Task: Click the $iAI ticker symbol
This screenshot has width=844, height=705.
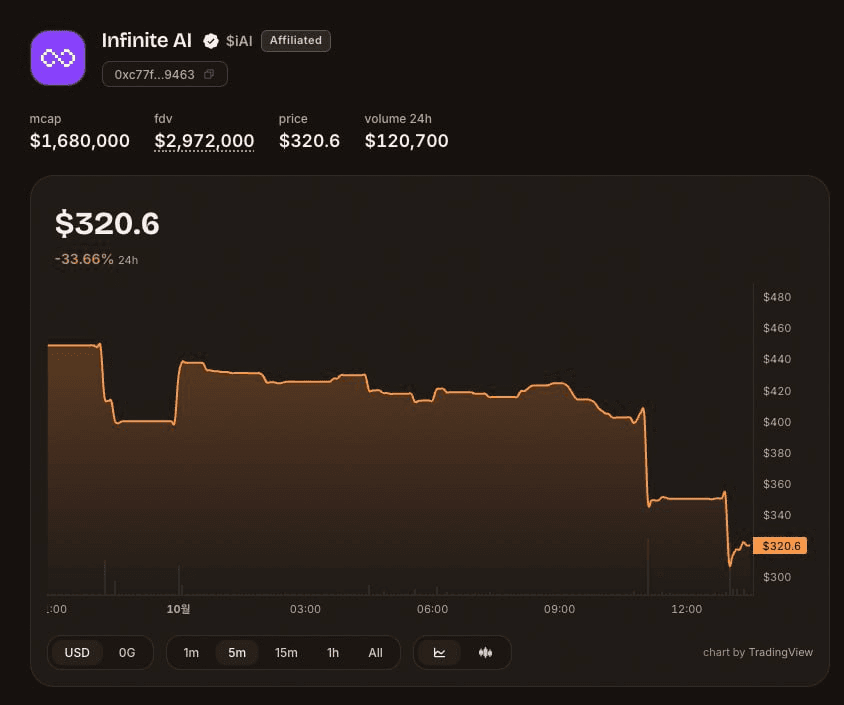Action: coord(239,41)
